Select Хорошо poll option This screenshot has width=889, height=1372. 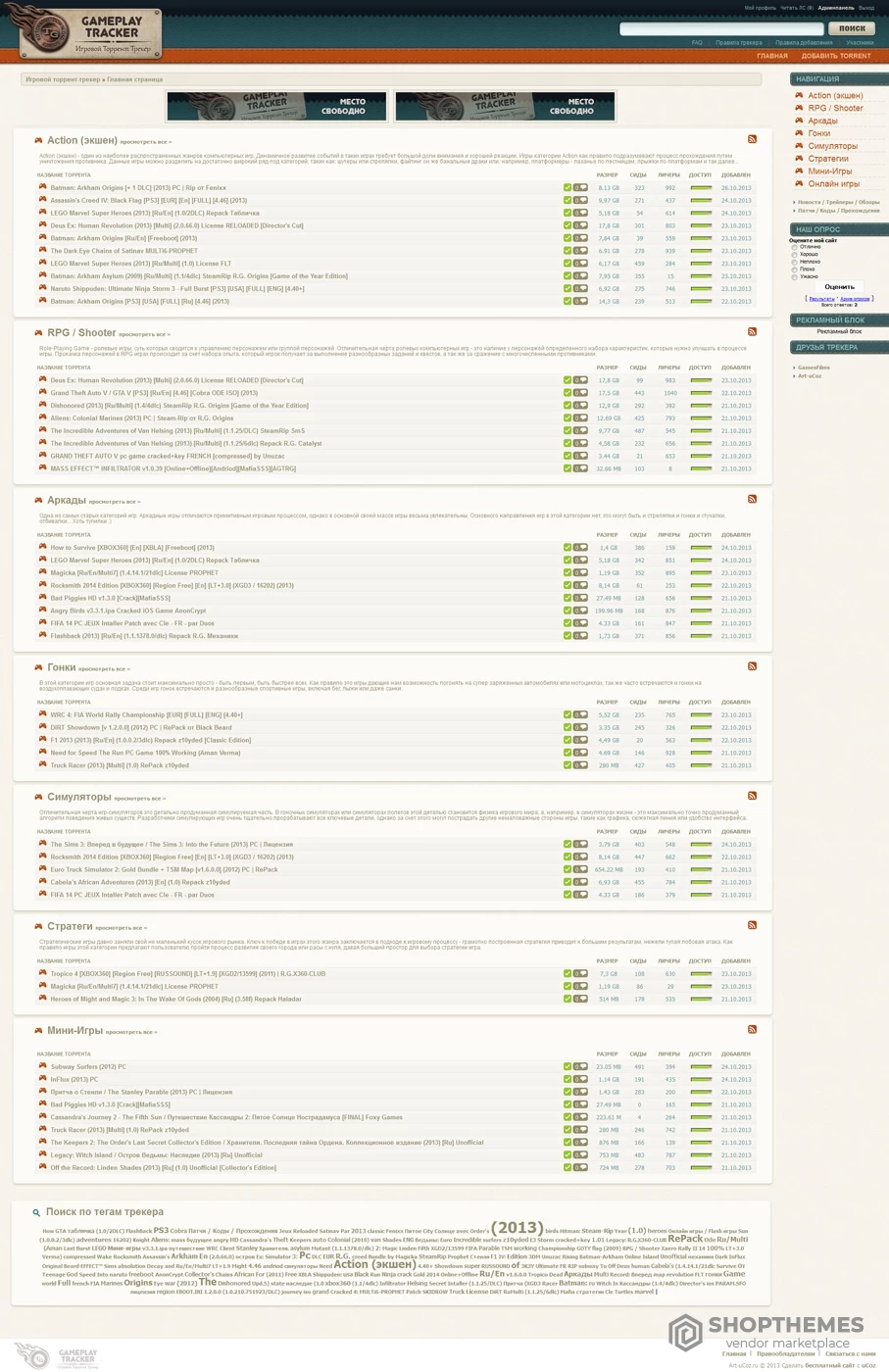[x=795, y=255]
